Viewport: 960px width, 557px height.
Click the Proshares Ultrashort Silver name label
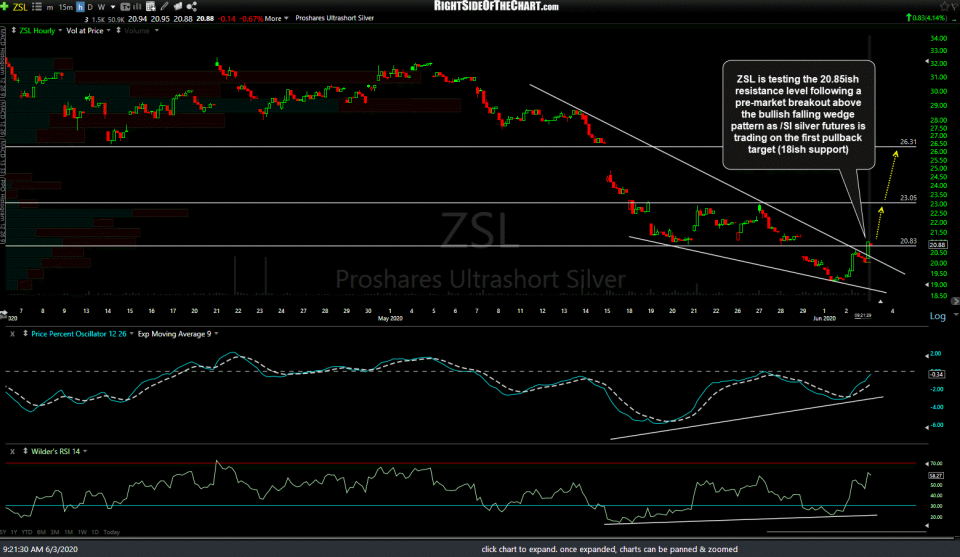[334, 18]
